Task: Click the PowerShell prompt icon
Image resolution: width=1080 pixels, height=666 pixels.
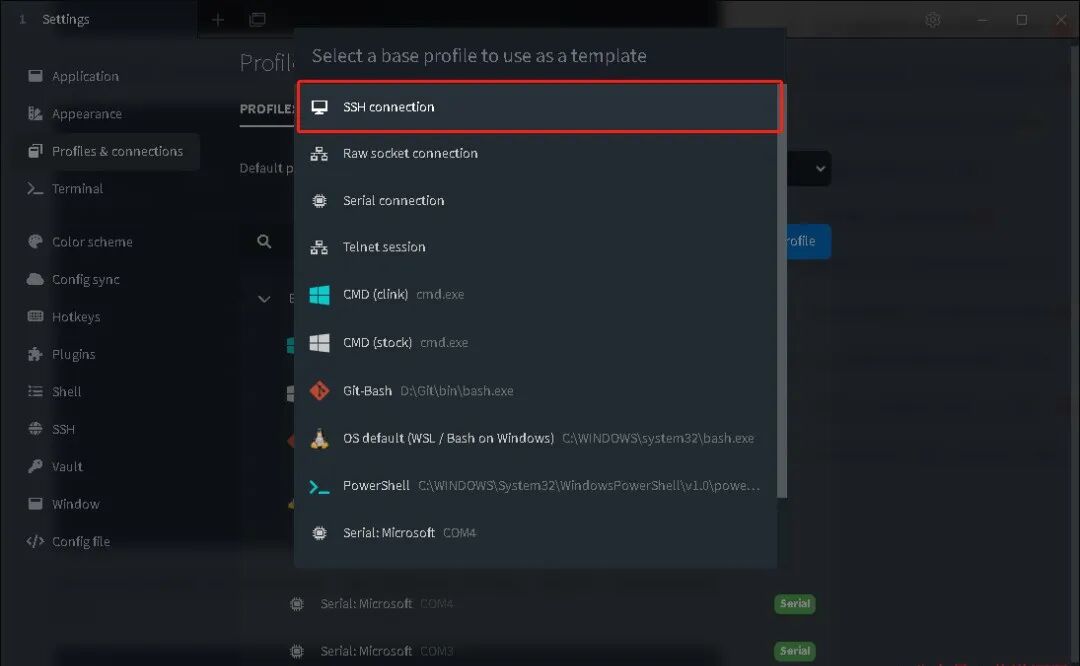Action: tap(319, 486)
